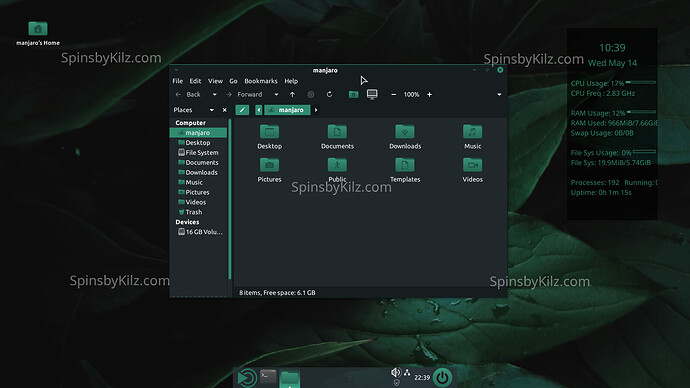Open the Bookmarks menu
The image size is (690, 388).
coord(261,81)
